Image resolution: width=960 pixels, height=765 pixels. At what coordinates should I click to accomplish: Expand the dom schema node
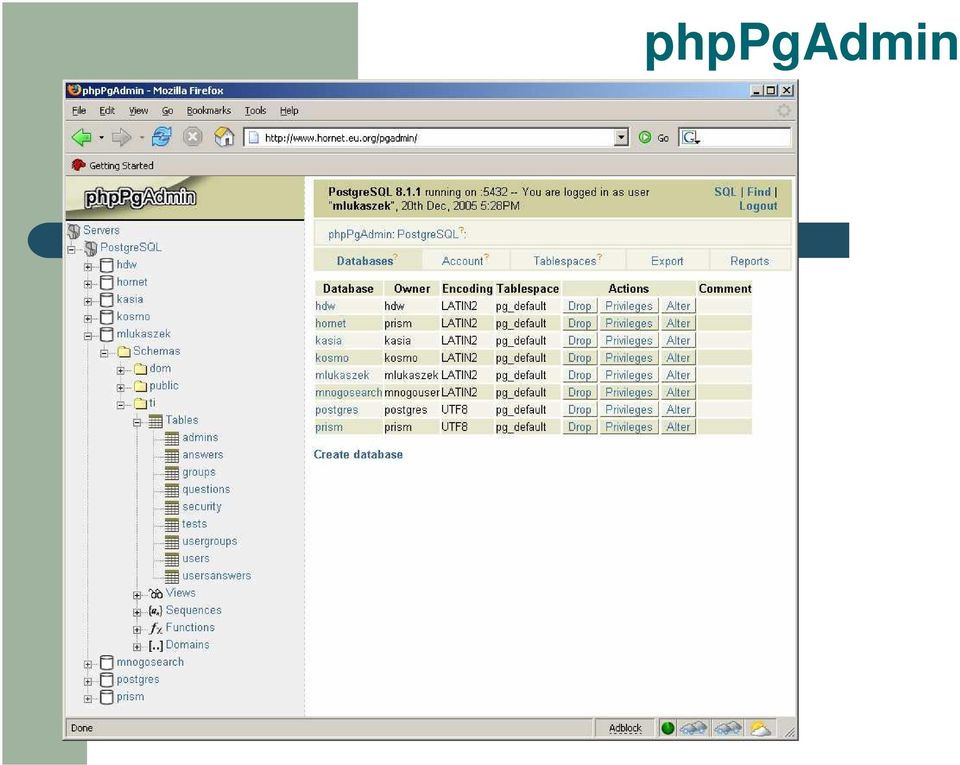(x=121, y=370)
